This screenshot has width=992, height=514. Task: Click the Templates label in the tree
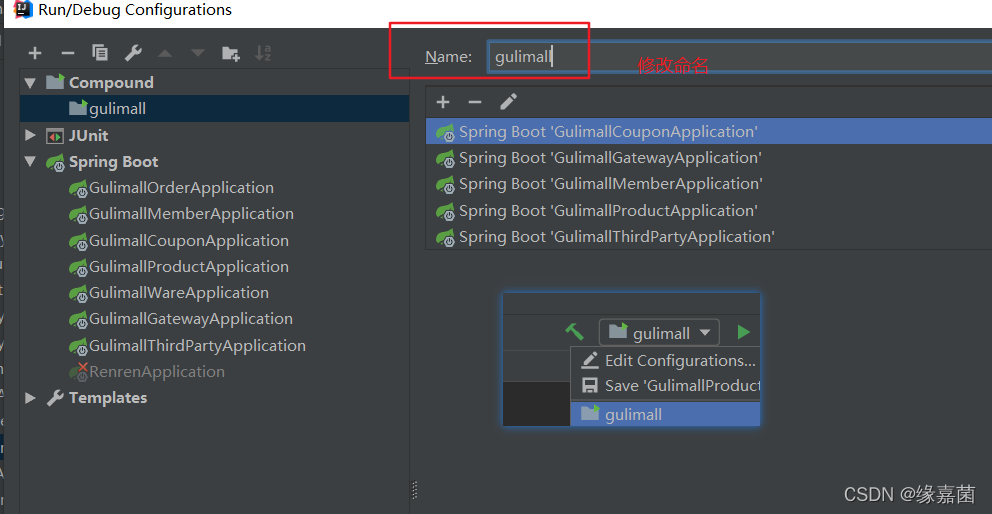108,398
